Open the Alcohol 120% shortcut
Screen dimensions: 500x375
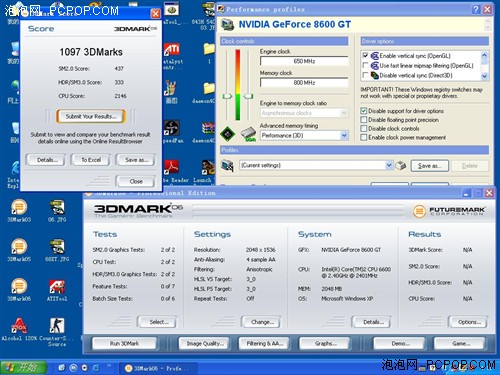click(x=19, y=330)
